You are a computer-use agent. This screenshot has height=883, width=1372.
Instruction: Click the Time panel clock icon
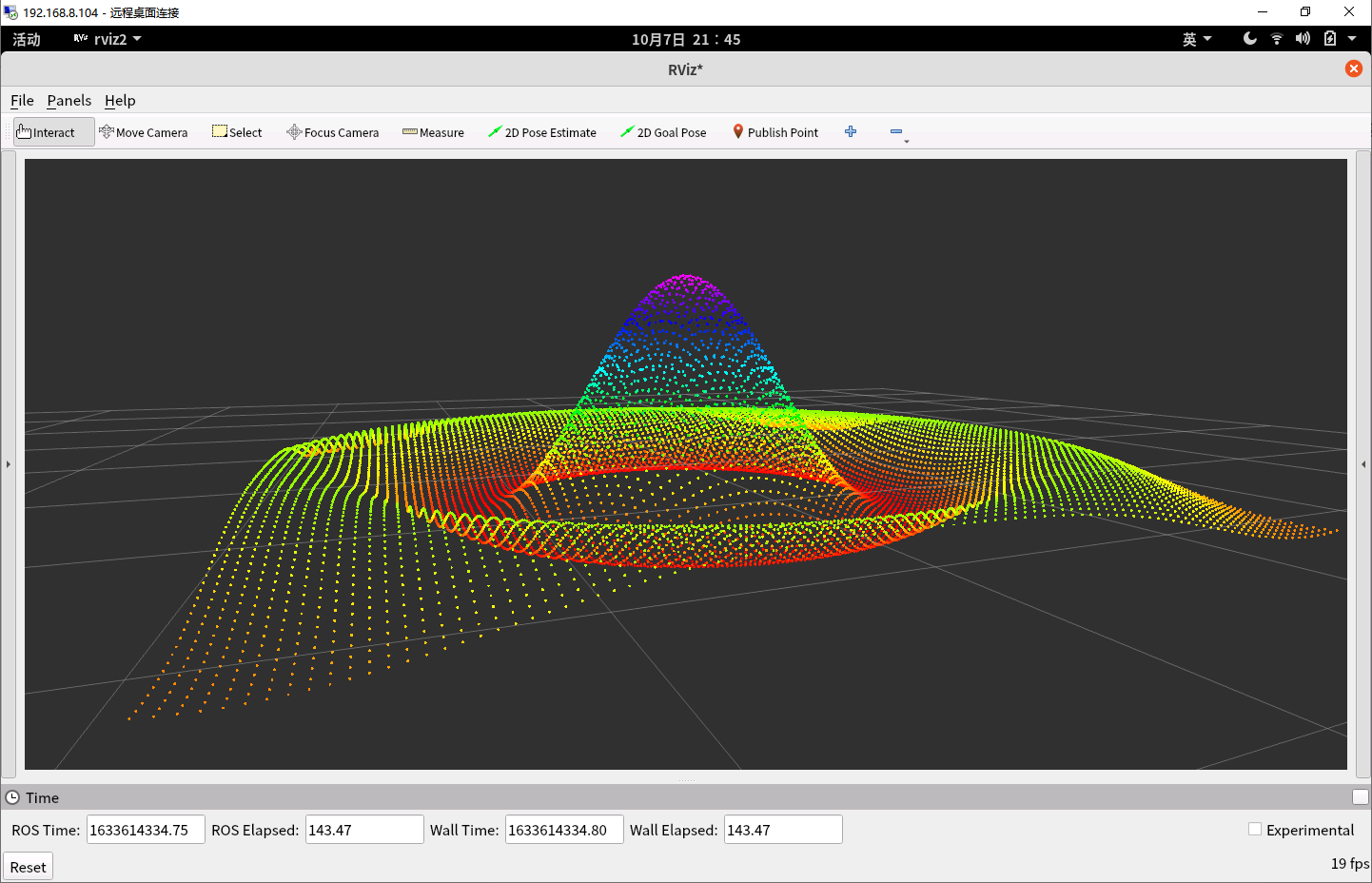point(12,797)
